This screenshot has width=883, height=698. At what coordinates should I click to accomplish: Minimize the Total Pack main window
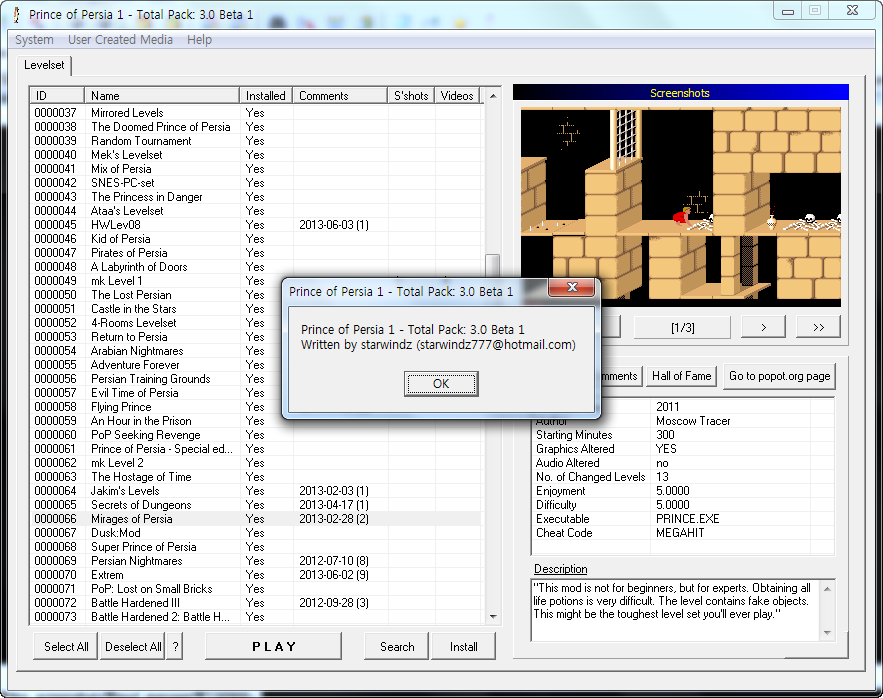coord(788,11)
